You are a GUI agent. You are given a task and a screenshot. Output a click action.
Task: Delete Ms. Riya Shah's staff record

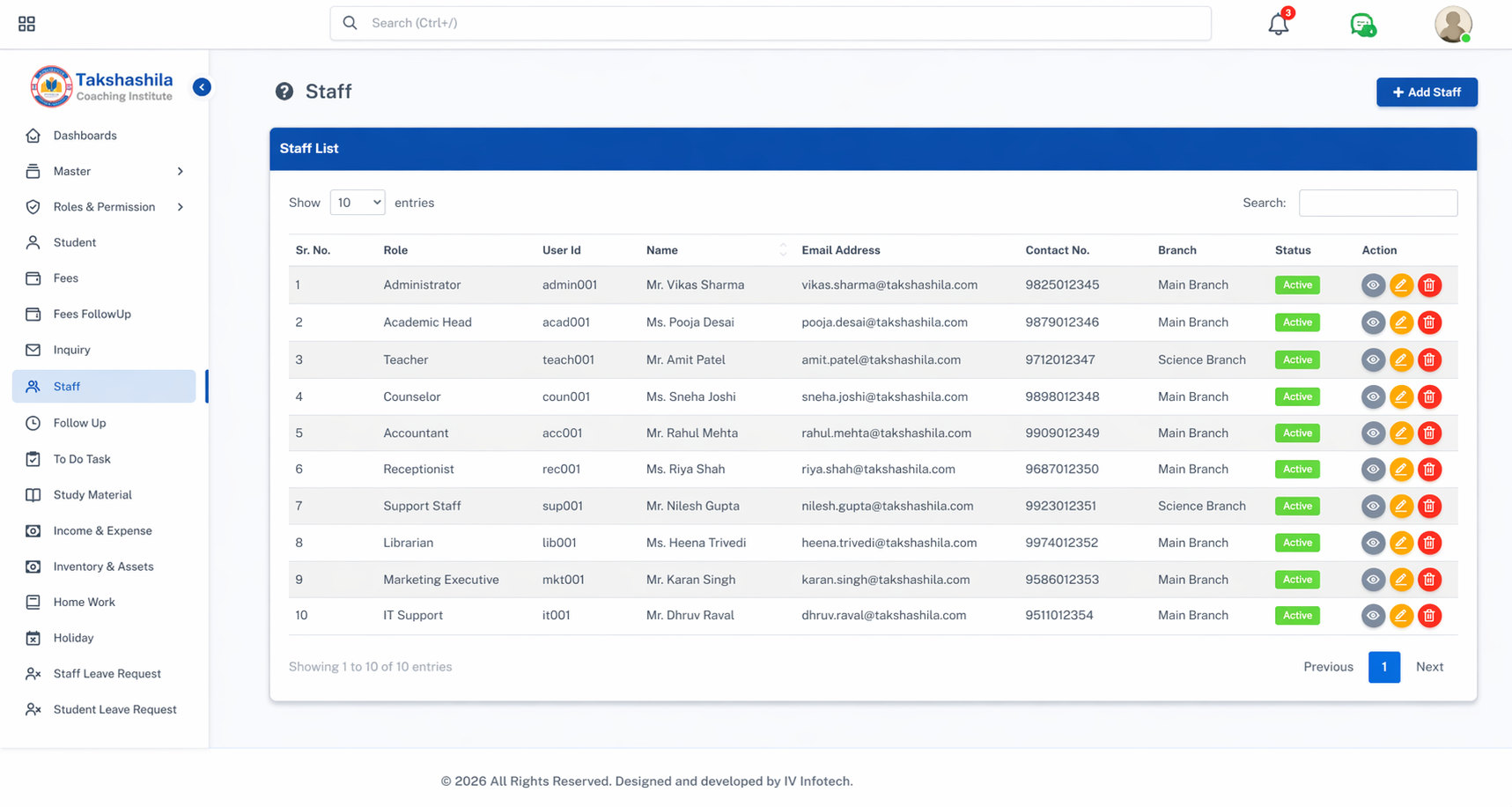click(1429, 470)
